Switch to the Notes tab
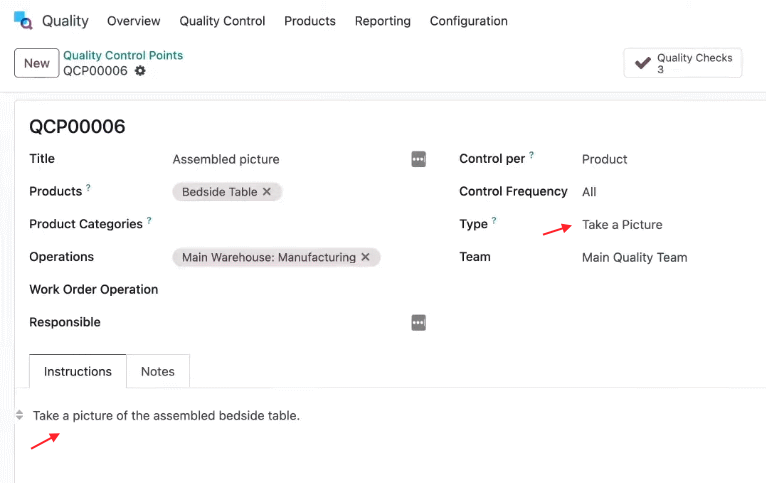The image size is (766, 483). pyautogui.click(x=158, y=372)
